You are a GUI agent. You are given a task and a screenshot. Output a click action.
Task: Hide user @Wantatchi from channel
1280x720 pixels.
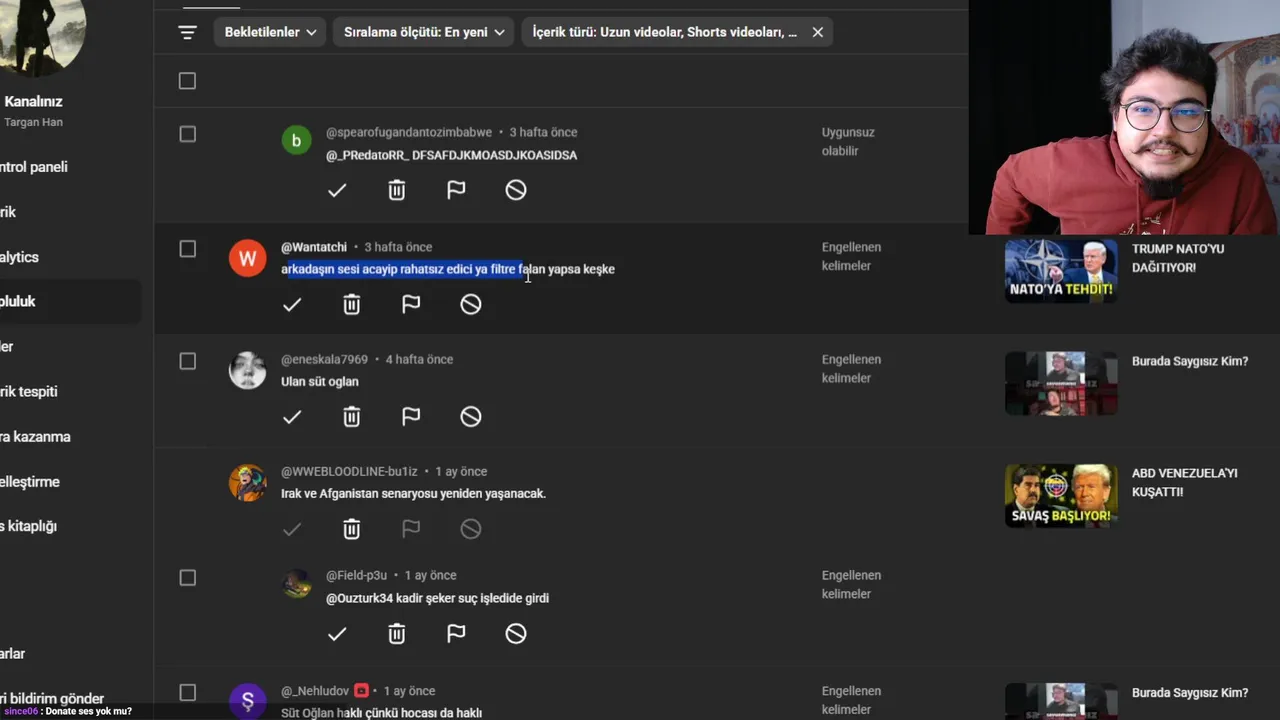(x=471, y=304)
